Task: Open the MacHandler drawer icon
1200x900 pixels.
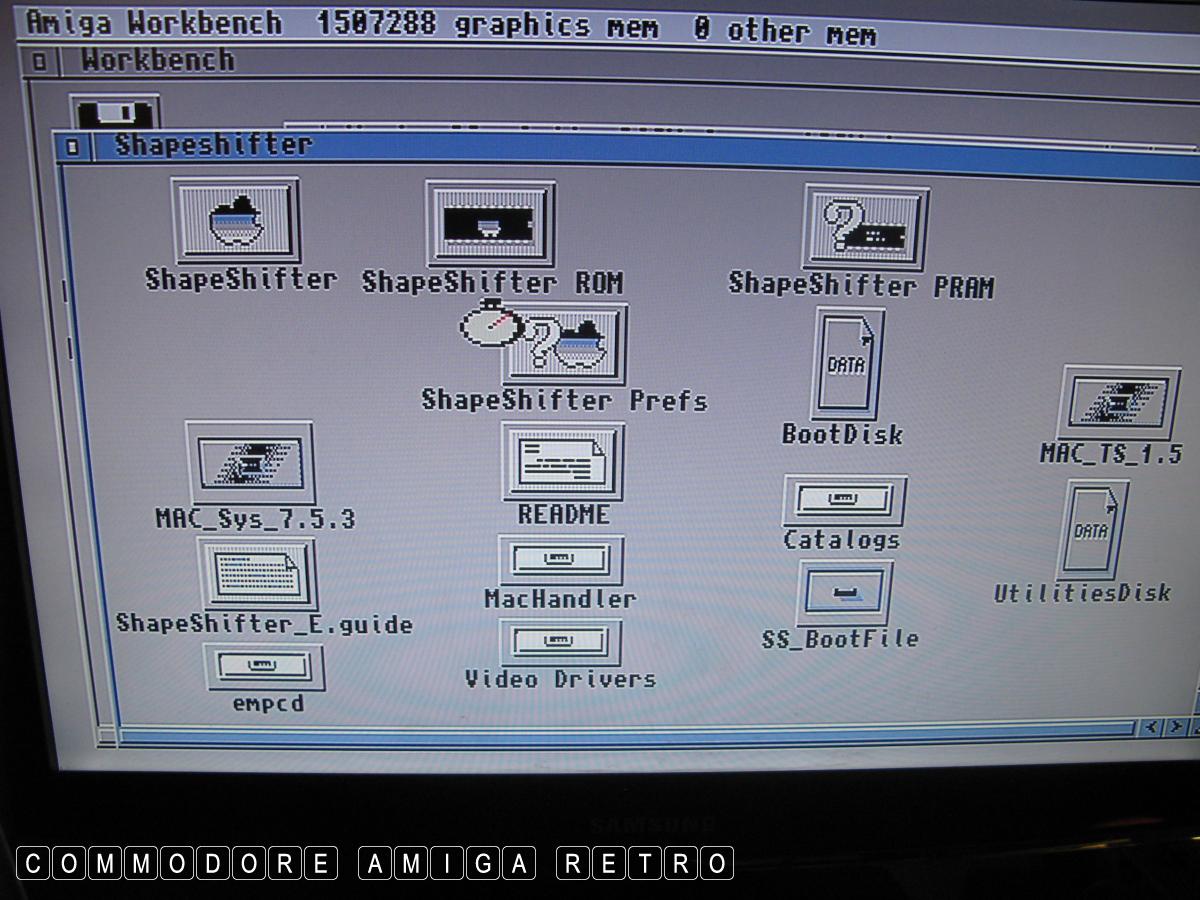Action: coord(560,559)
